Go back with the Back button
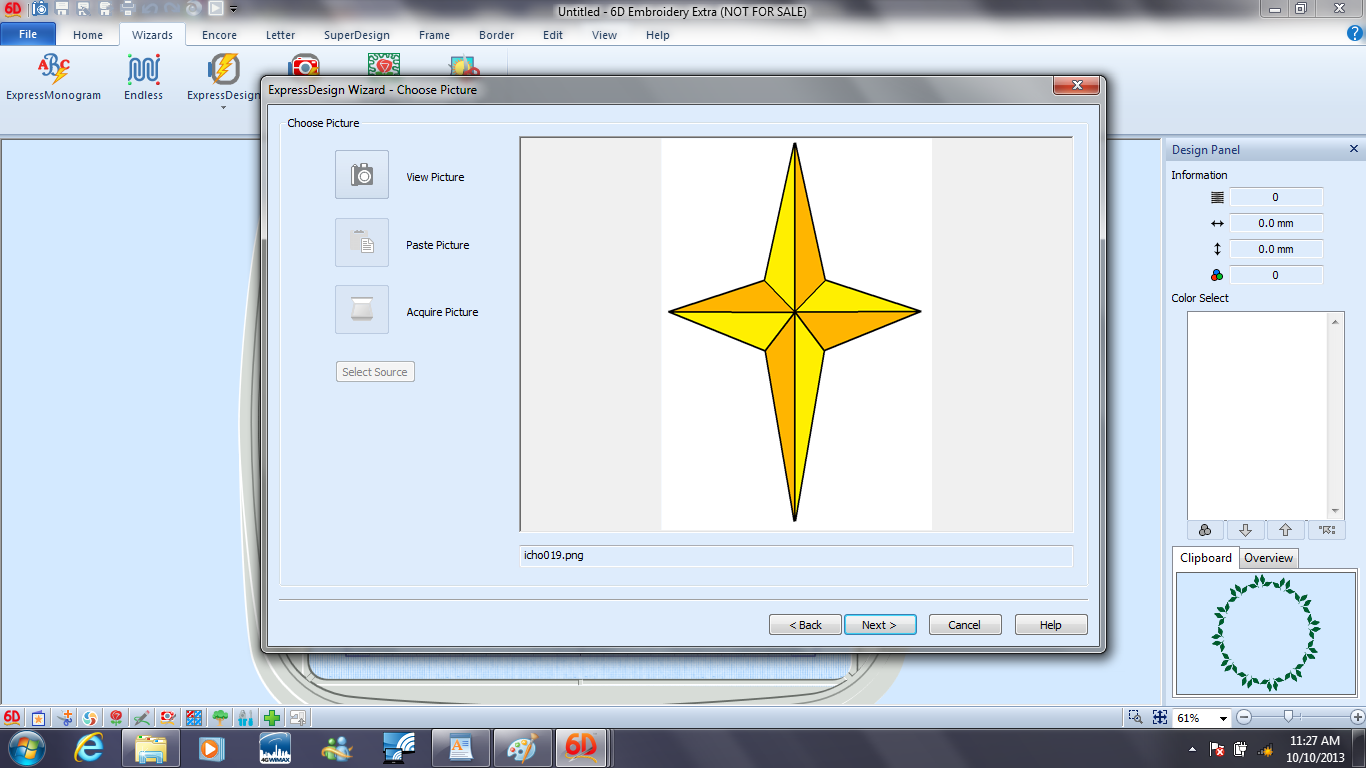The height and width of the screenshot is (768, 1366). coord(805,625)
